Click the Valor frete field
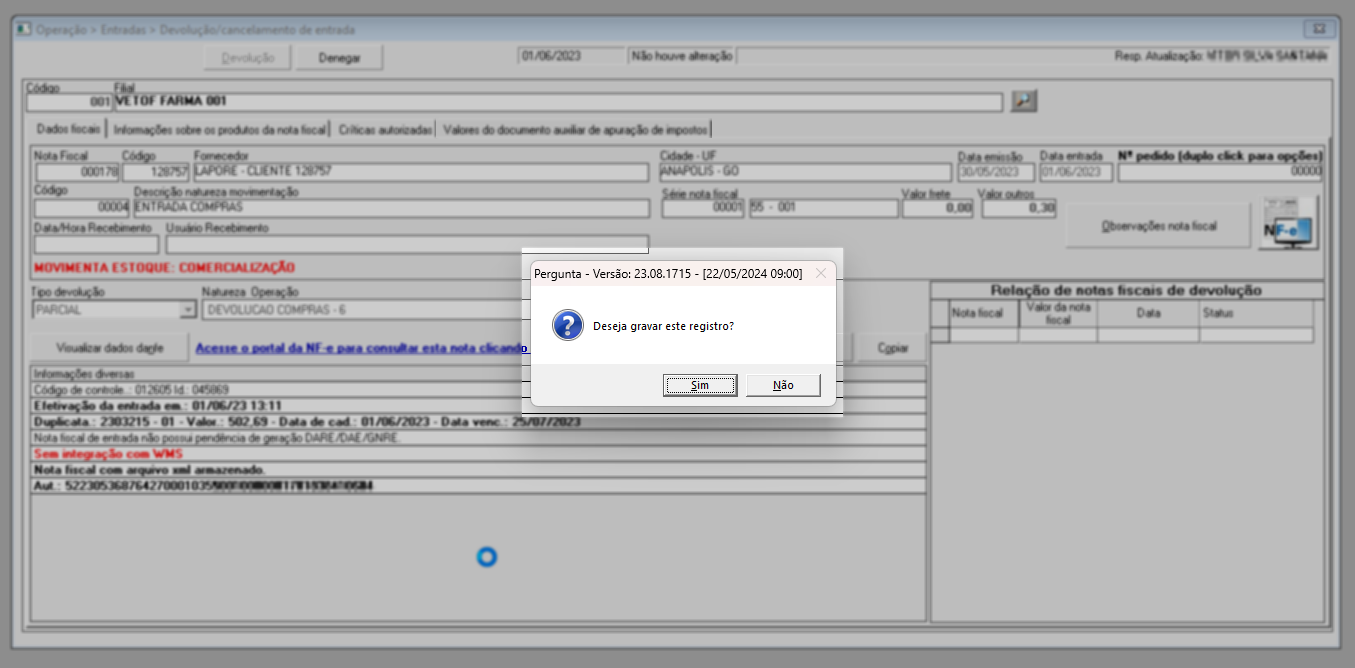Image resolution: width=1355 pixels, height=668 pixels. pyautogui.click(x=938, y=208)
